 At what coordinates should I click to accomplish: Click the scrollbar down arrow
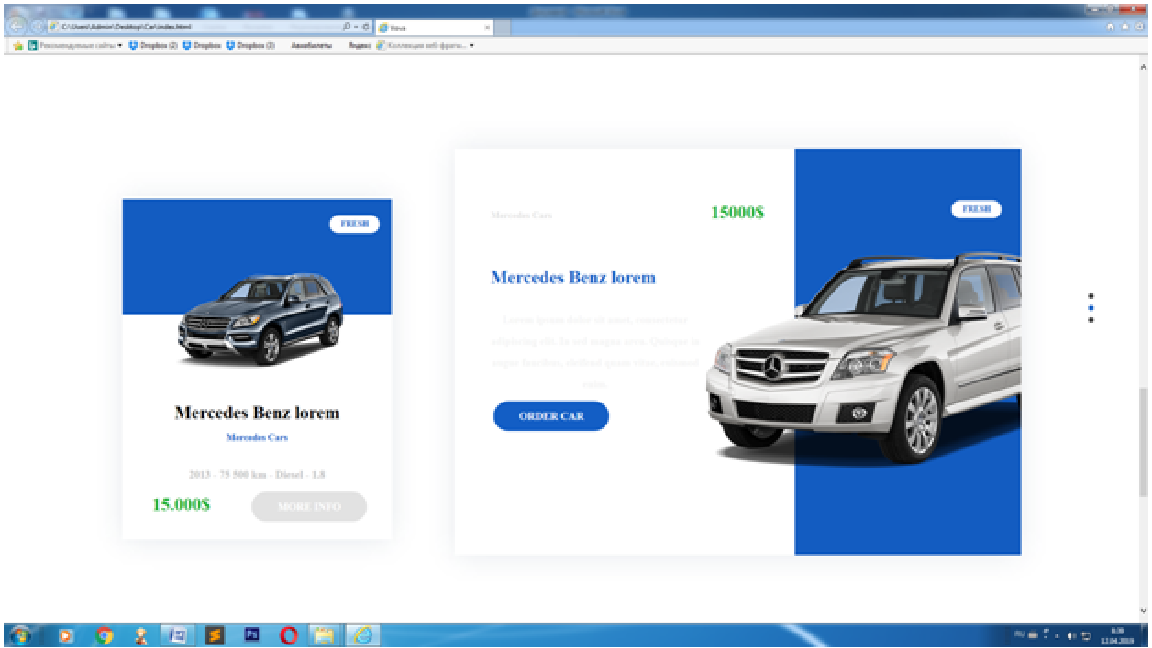tap(1142, 611)
